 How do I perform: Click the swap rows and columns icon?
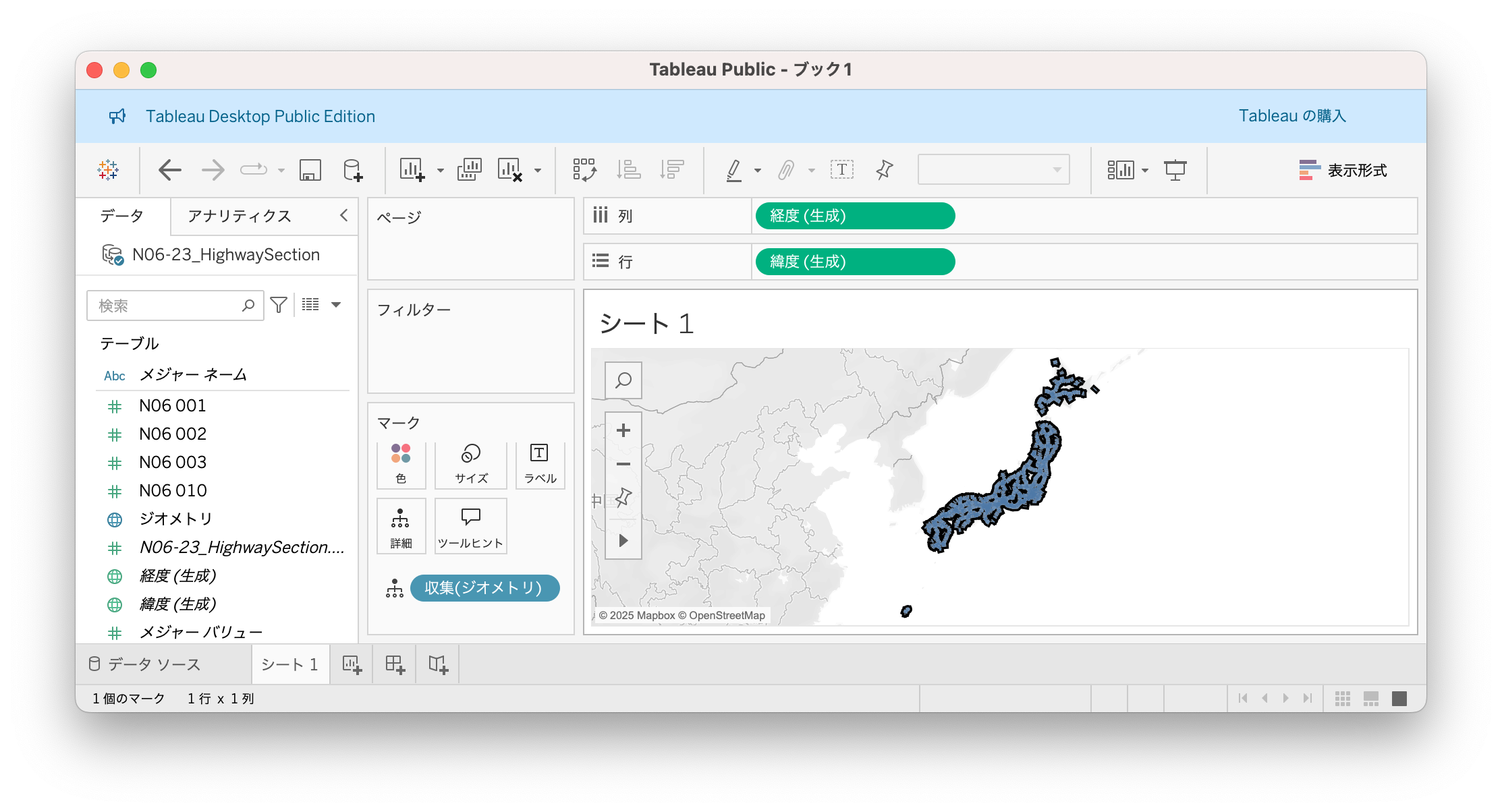584,170
